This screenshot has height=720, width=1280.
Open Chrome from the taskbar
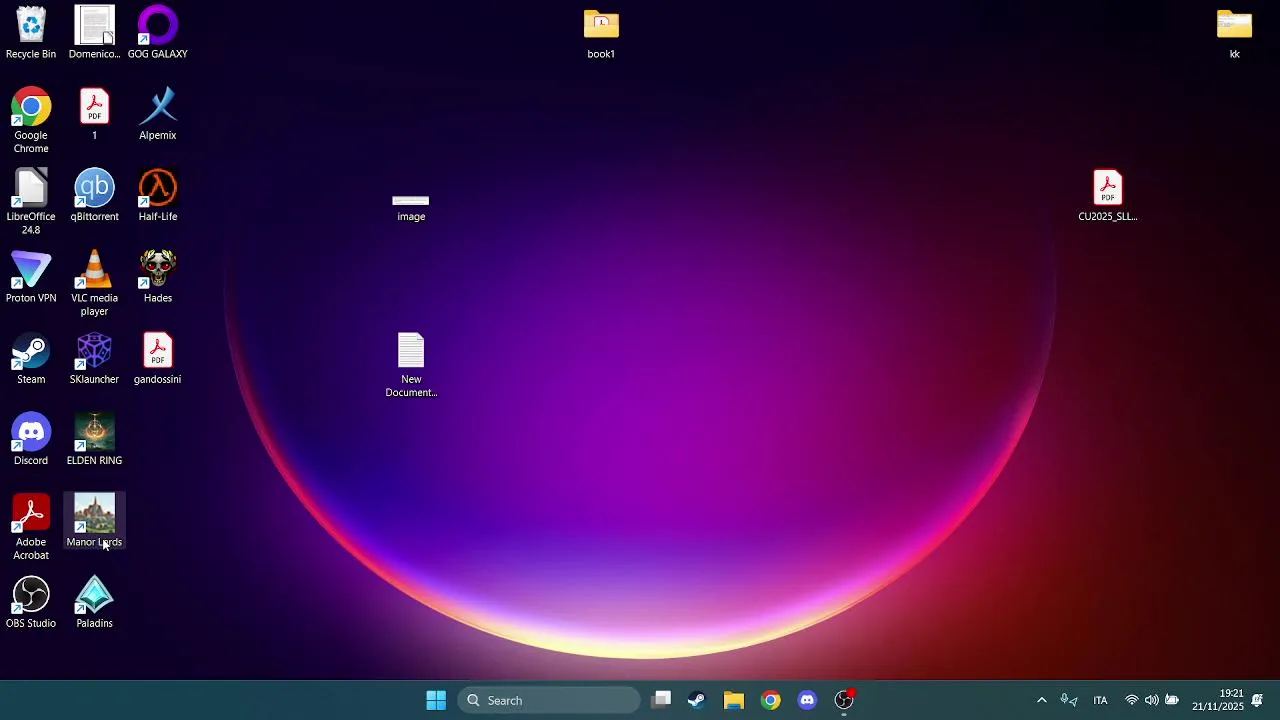coord(771,700)
